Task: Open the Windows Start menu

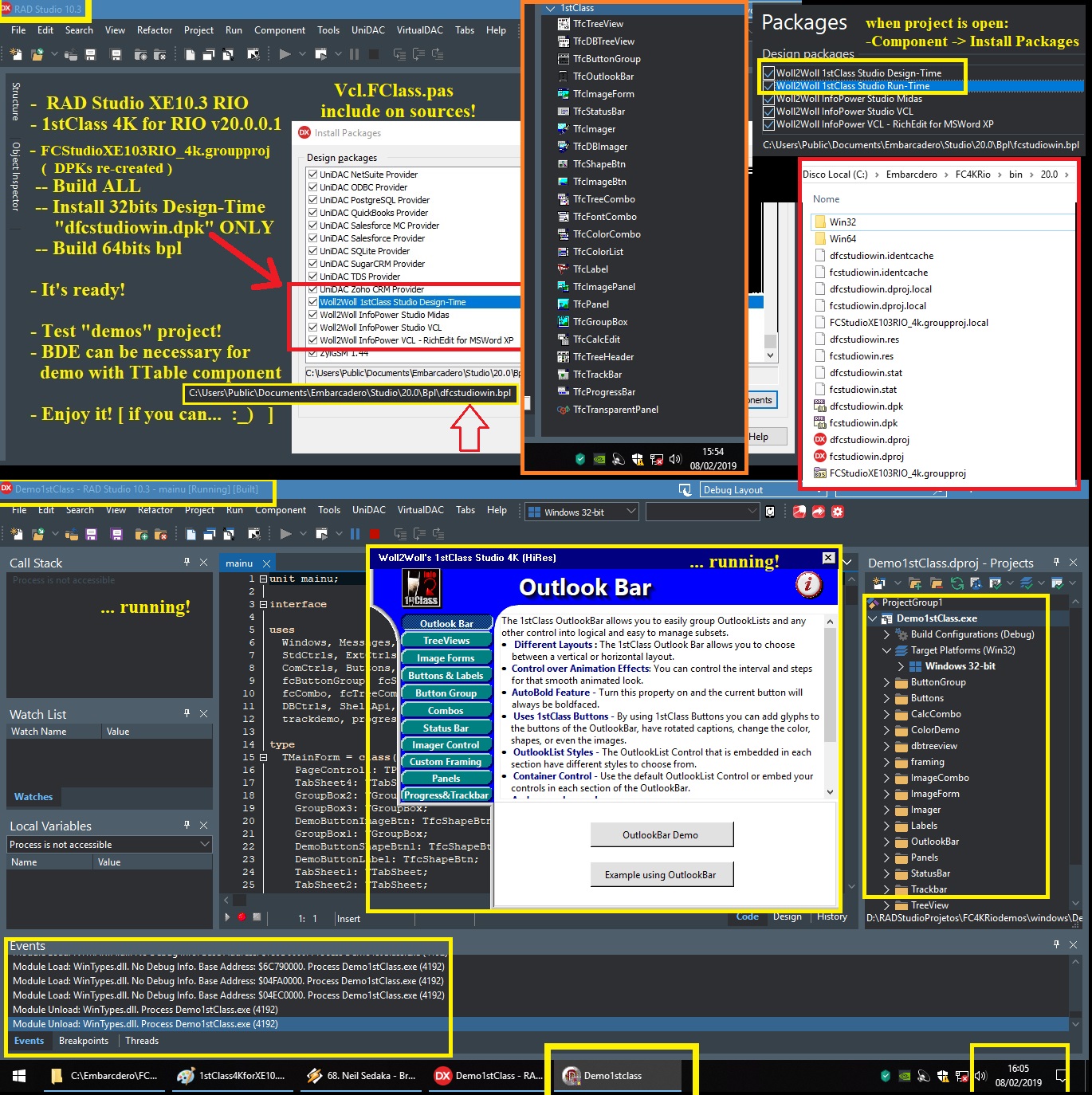Action: (19, 1076)
